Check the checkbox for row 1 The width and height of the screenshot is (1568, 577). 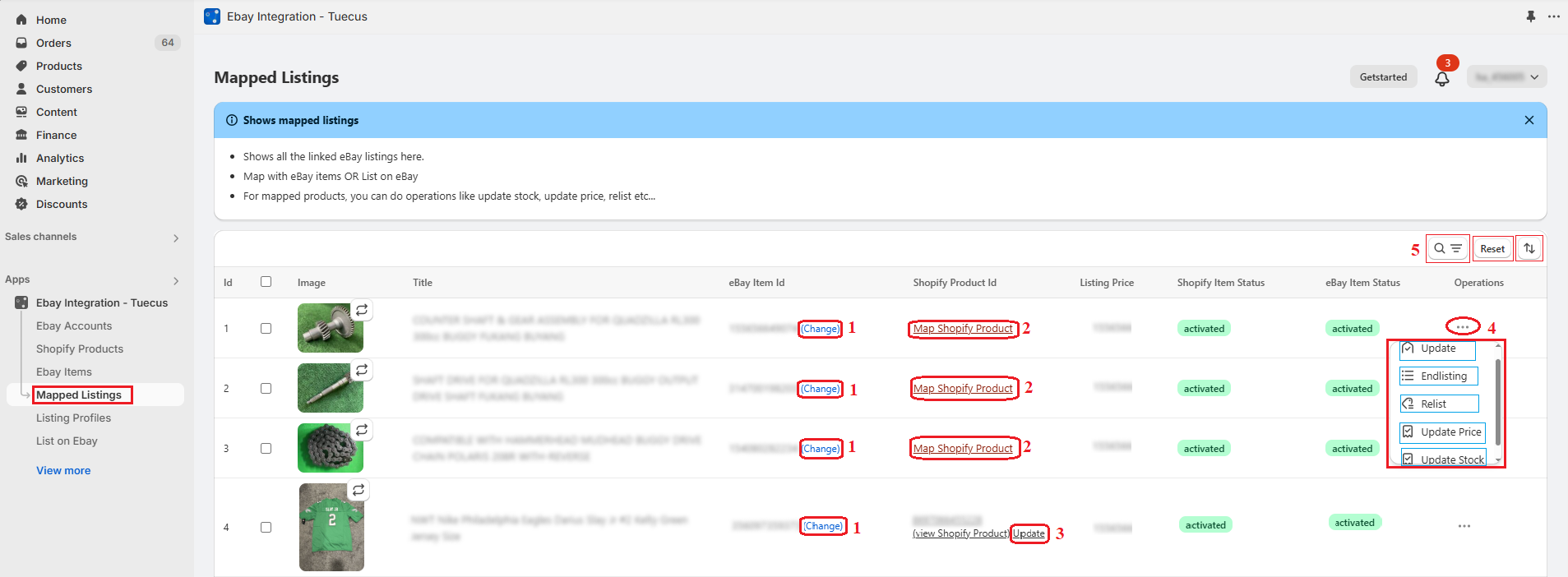pos(266,328)
